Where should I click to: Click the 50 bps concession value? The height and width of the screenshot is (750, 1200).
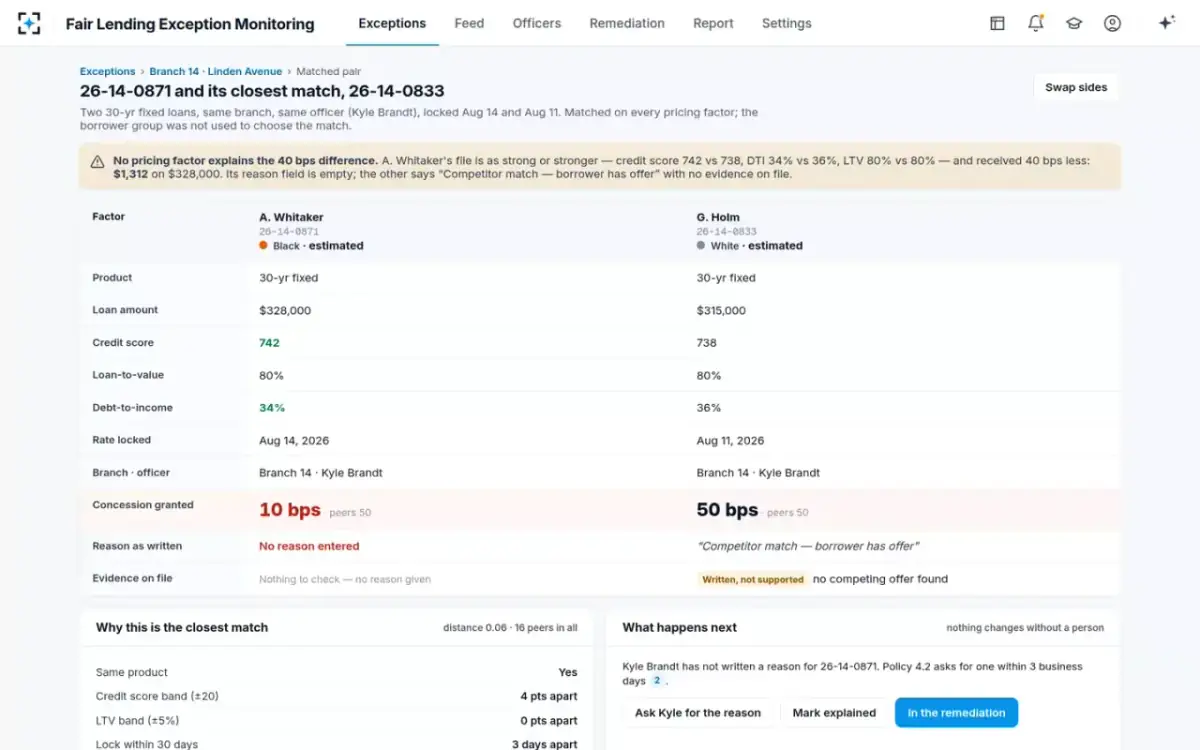(727, 510)
